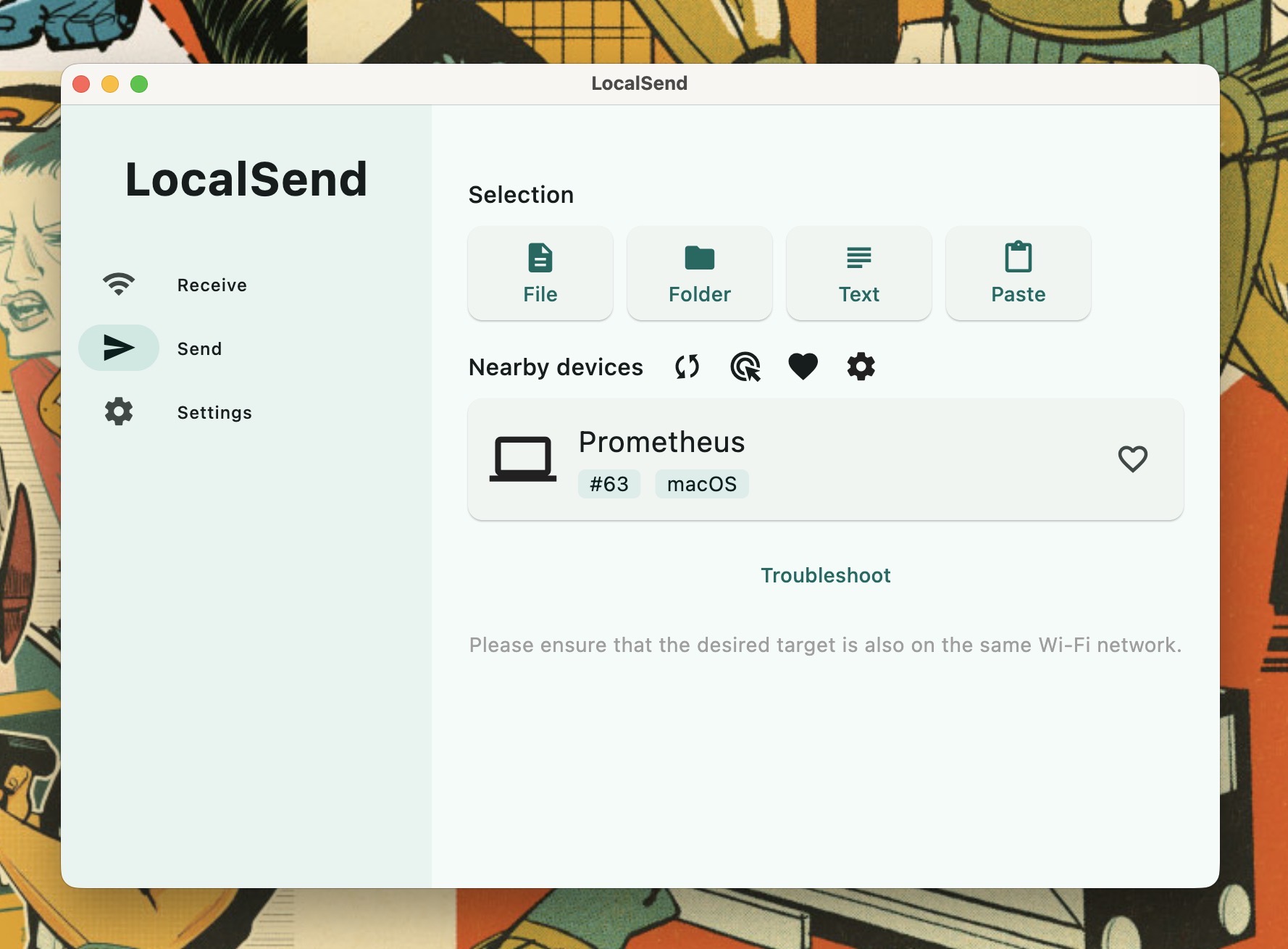The width and height of the screenshot is (1288, 949).
Task: Click the LocalSend sidebar heading
Action: (246, 179)
